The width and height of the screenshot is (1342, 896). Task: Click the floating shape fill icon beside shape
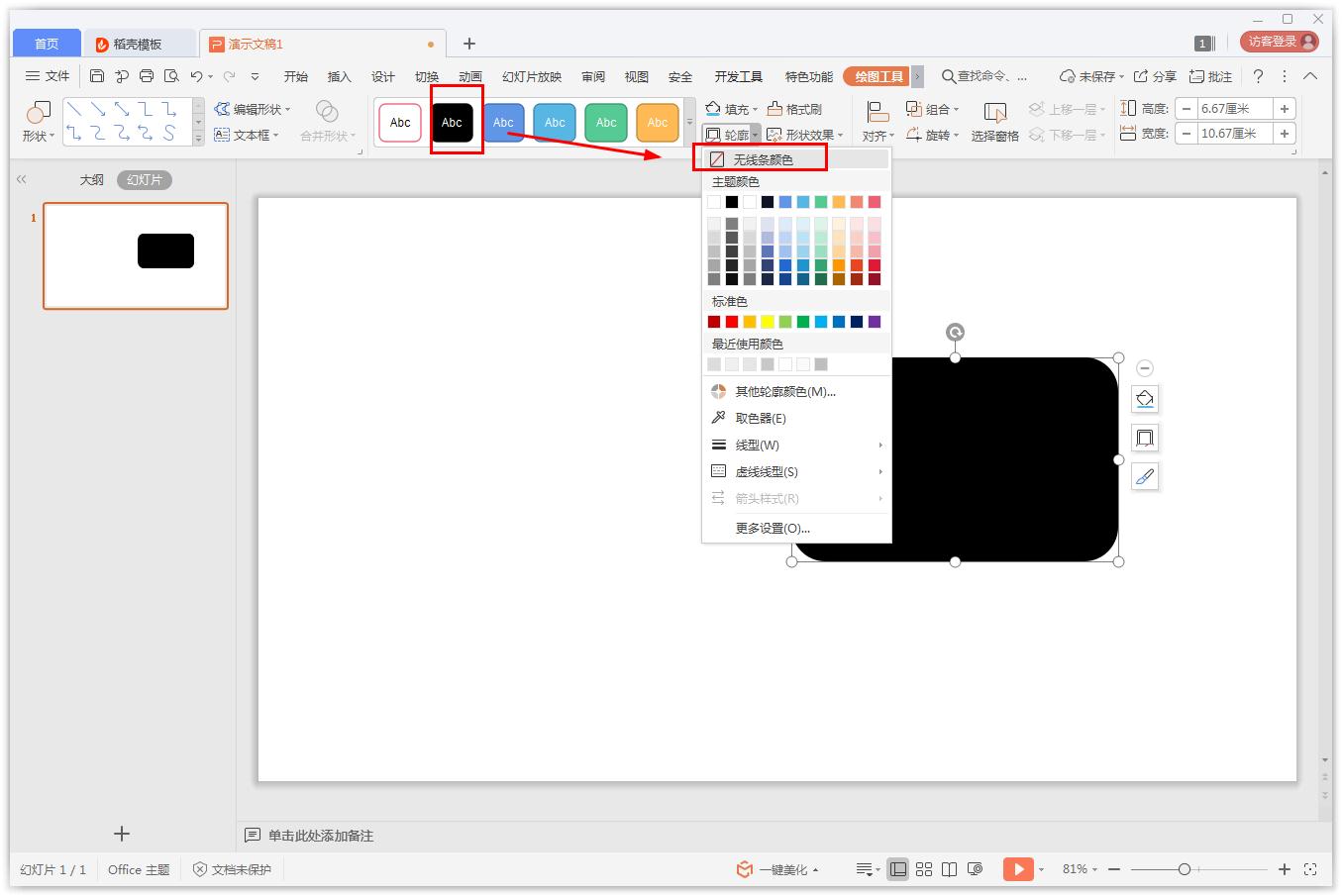1145,399
